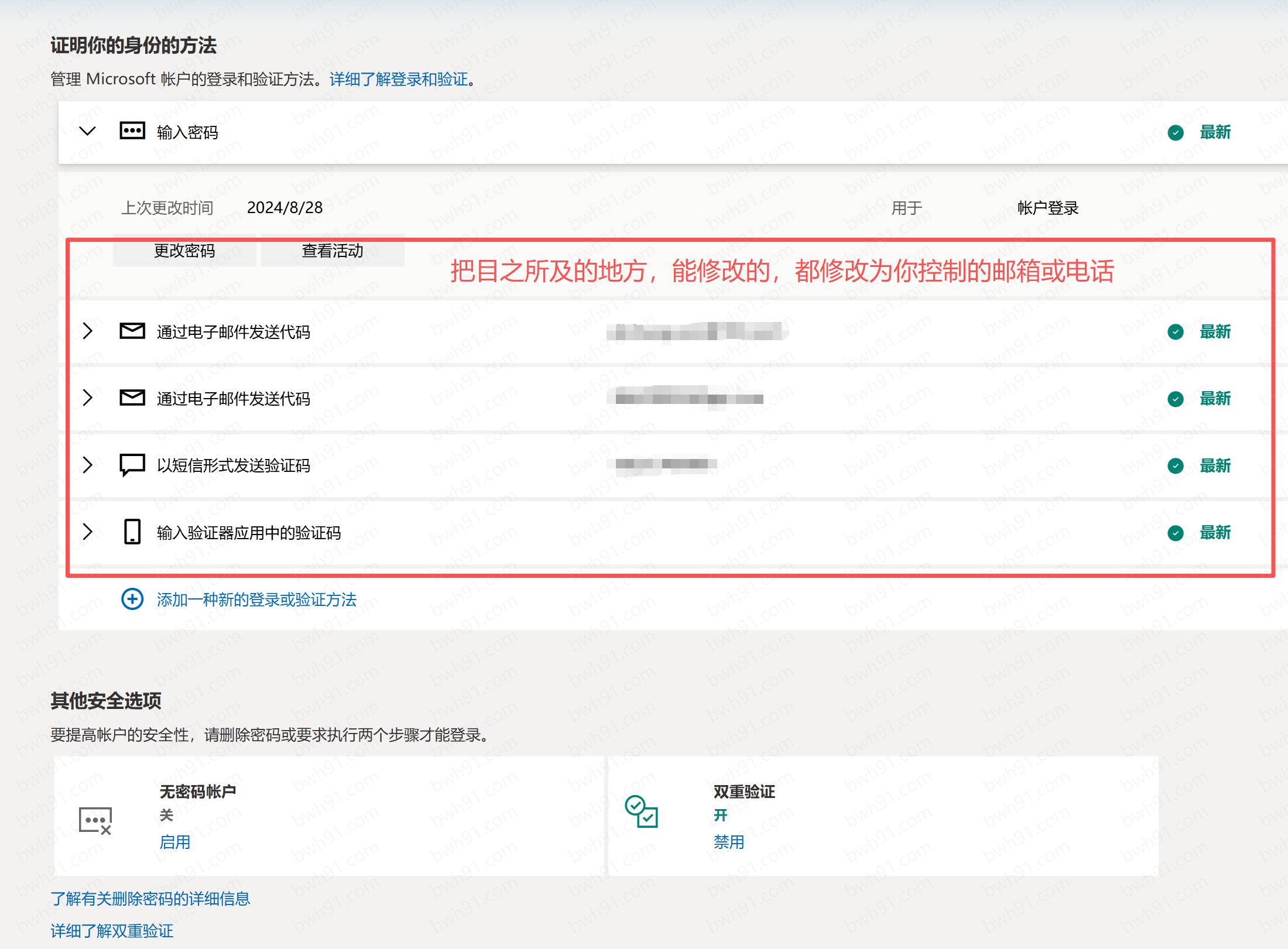
Task: Click the envelope icon of the second email code row
Action: 132,398
